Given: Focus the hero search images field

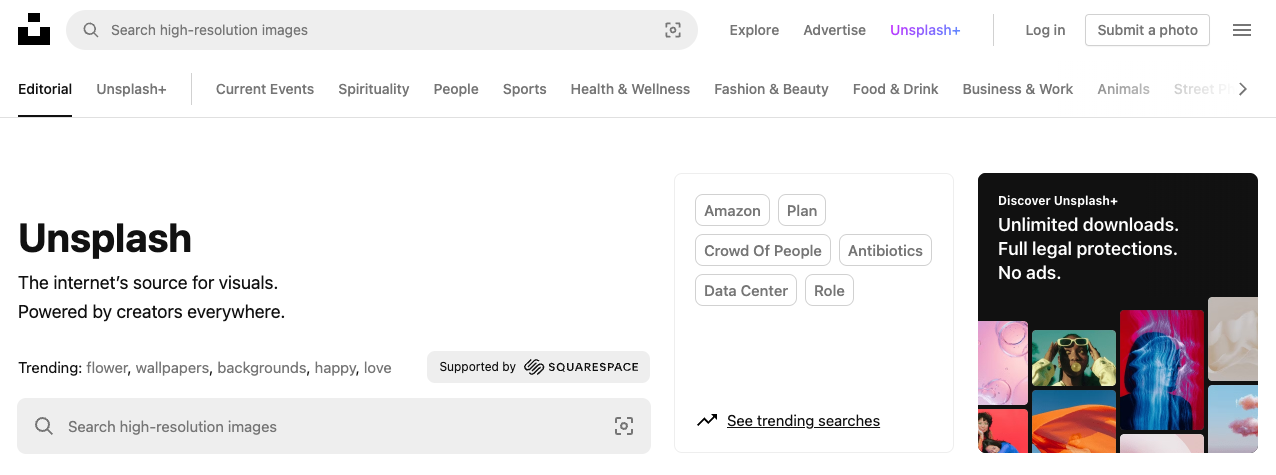Looking at the screenshot, I should 334,426.
